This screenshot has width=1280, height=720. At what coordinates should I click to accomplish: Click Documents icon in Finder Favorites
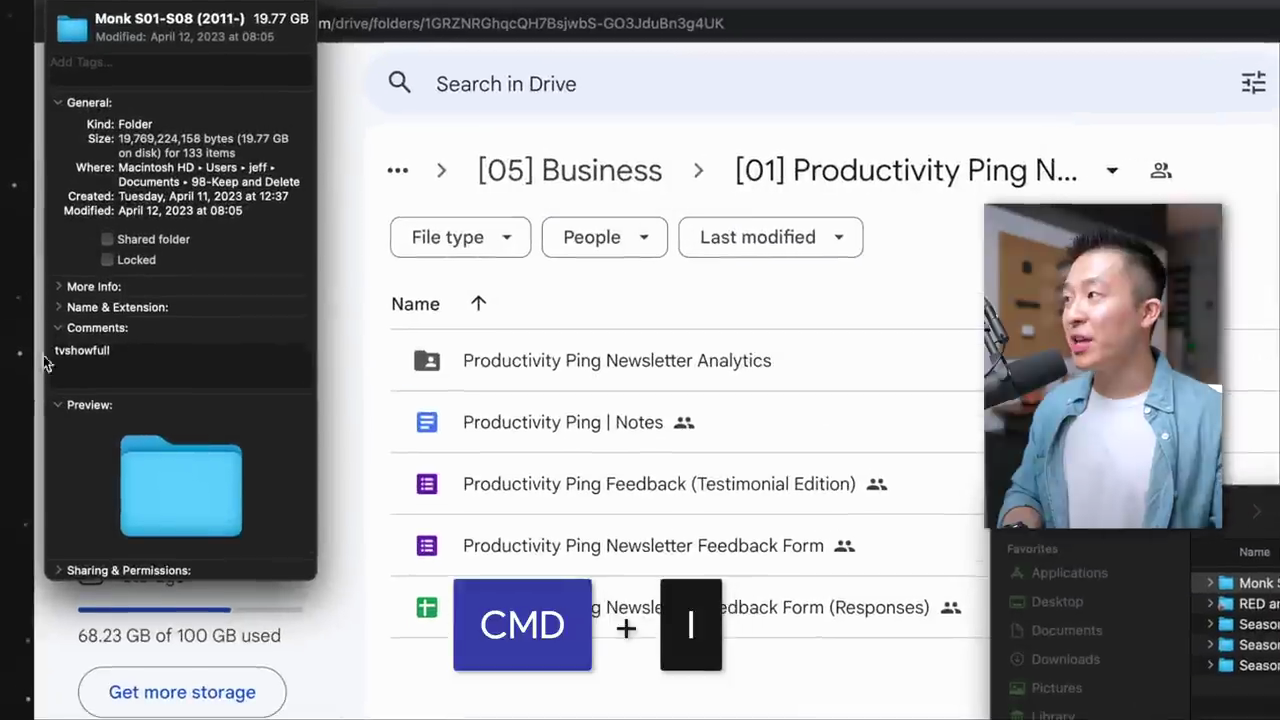coord(1018,631)
